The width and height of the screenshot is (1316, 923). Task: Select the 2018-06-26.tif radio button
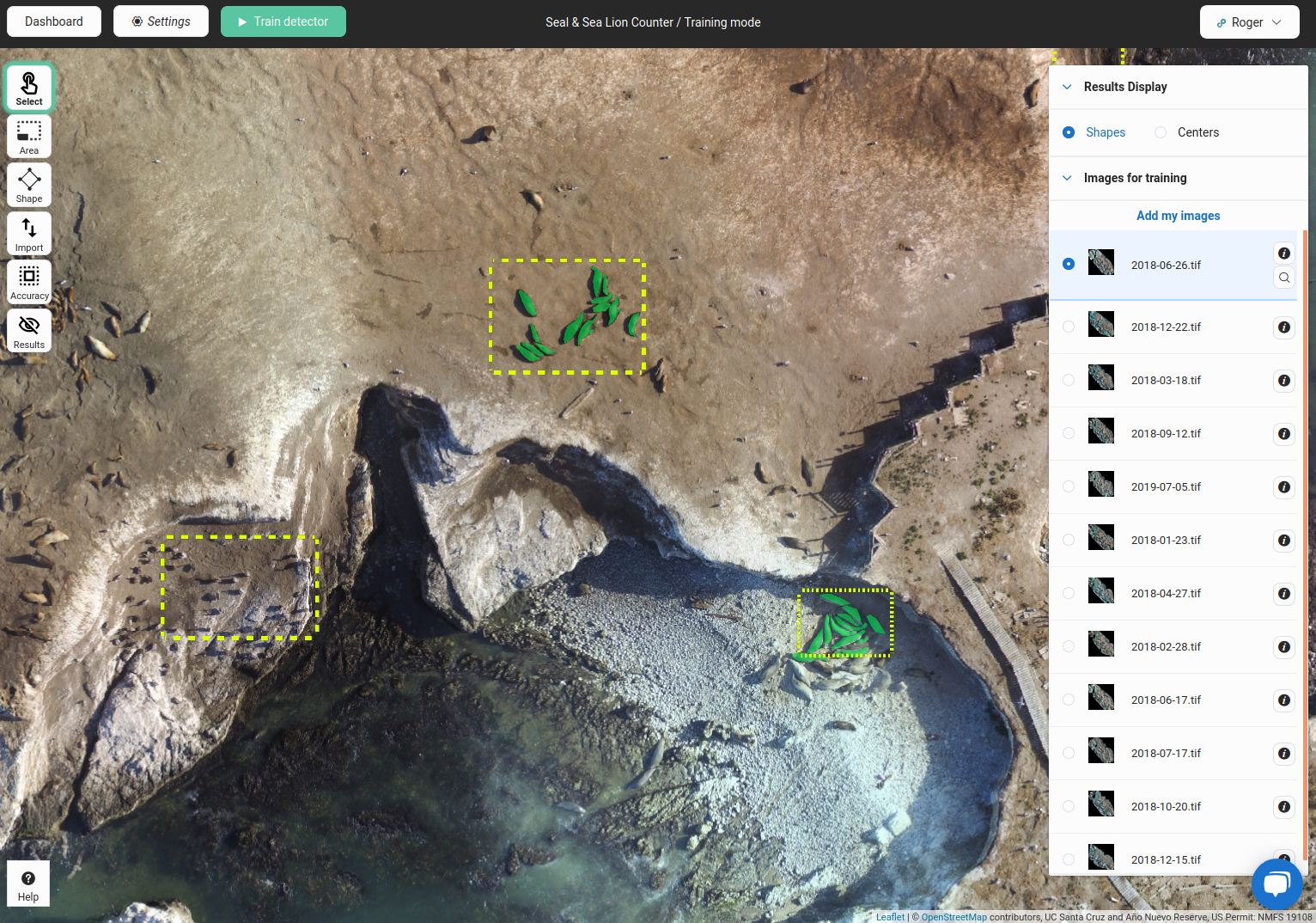click(1069, 264)
